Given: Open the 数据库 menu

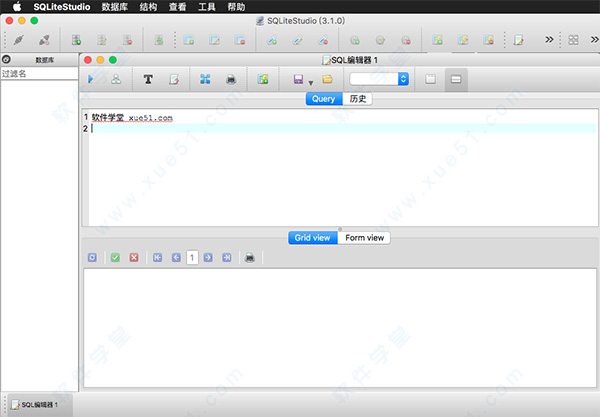Looking at the screenshot, I should tap(115, 7).
